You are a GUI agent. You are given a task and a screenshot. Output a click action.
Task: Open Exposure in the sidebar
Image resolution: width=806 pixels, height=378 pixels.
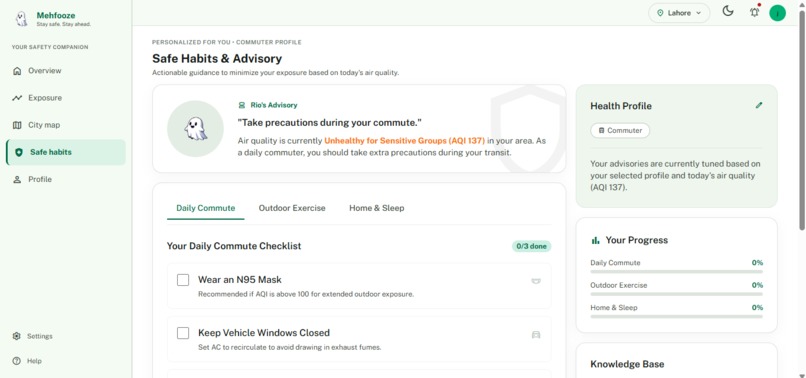pos(66,98)
